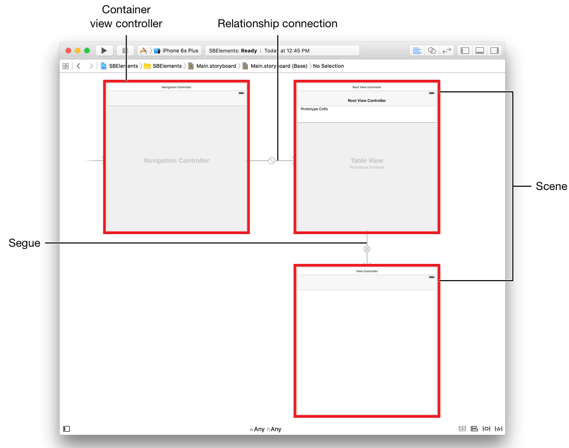The height and width of the screenshot is (448, 569).
Task: Open the Stack button in the canvas bar
Action: (462, 429)
